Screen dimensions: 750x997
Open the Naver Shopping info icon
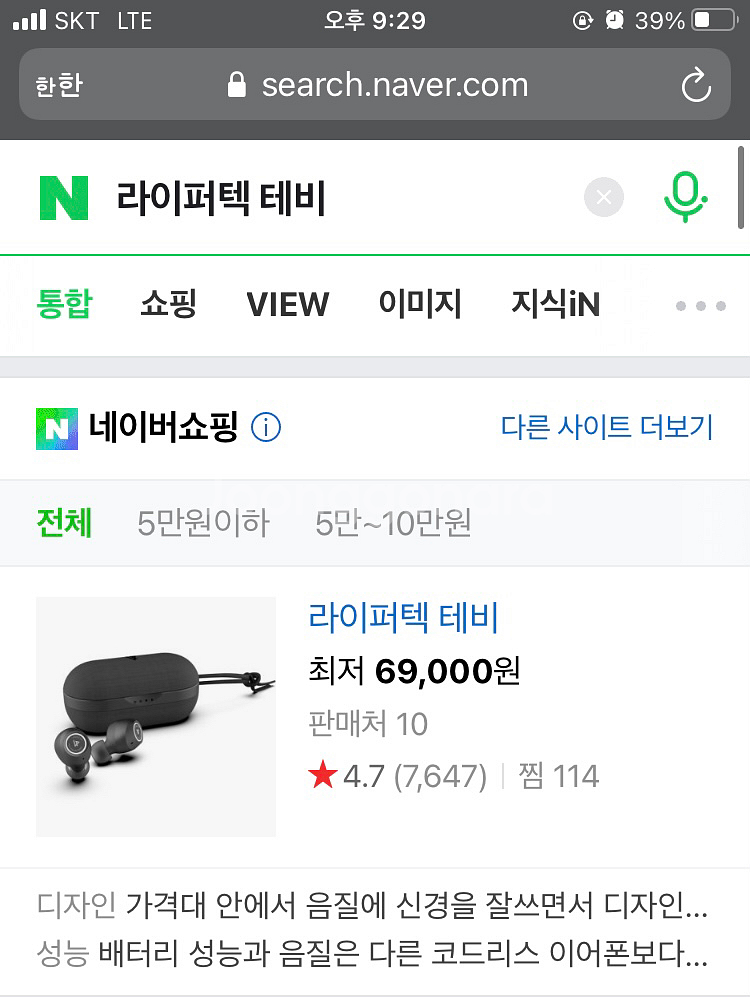point(266,427)
